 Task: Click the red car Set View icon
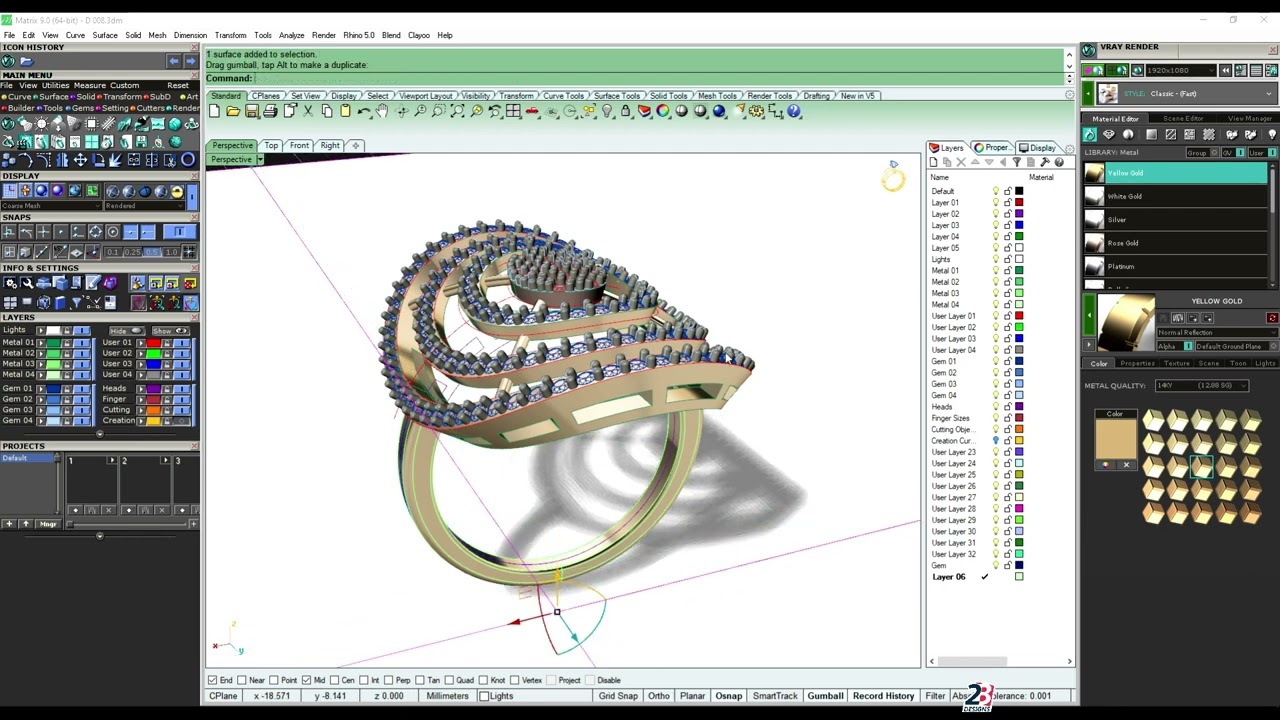pos(532,111)
